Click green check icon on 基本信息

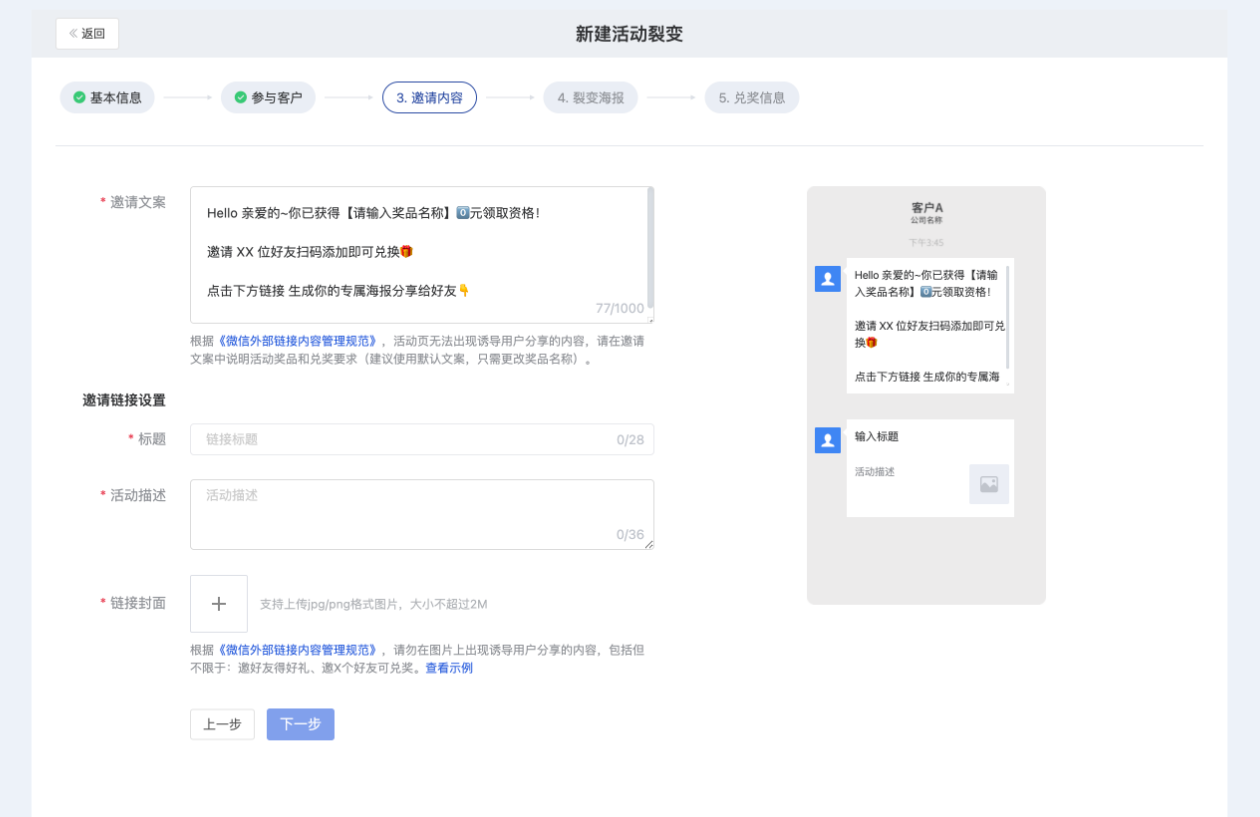coord(79,97)
